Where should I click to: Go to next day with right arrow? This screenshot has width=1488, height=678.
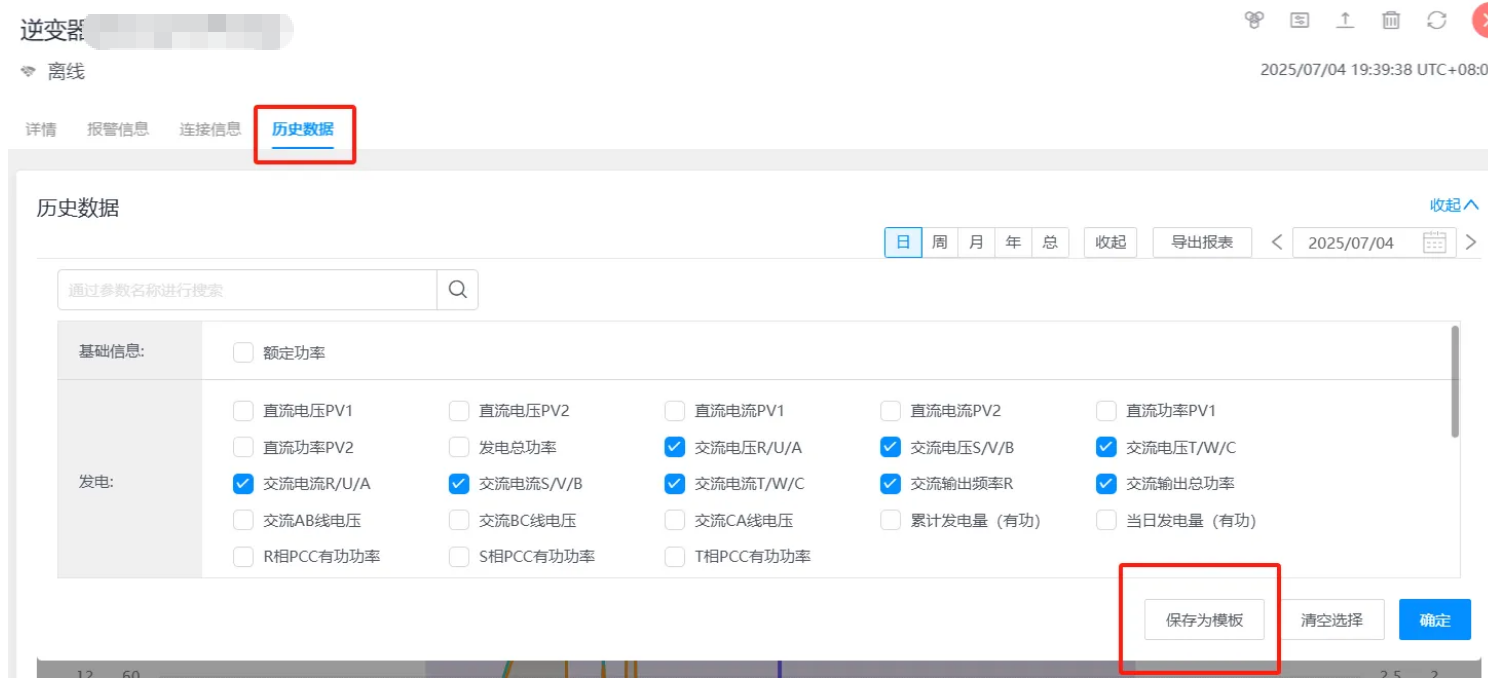coord(1470,242)
